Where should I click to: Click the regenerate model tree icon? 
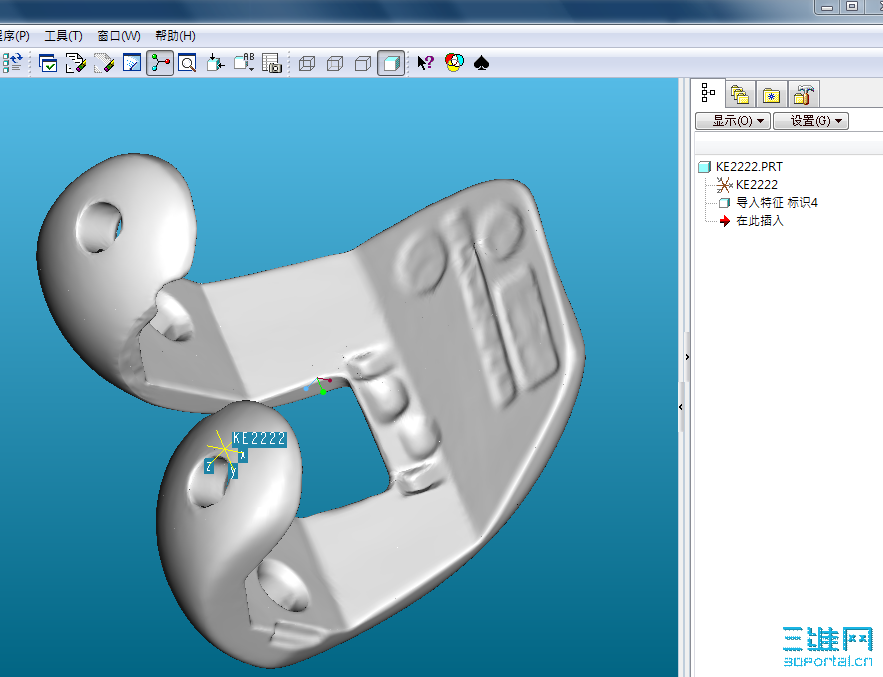(x=12, y=63)
